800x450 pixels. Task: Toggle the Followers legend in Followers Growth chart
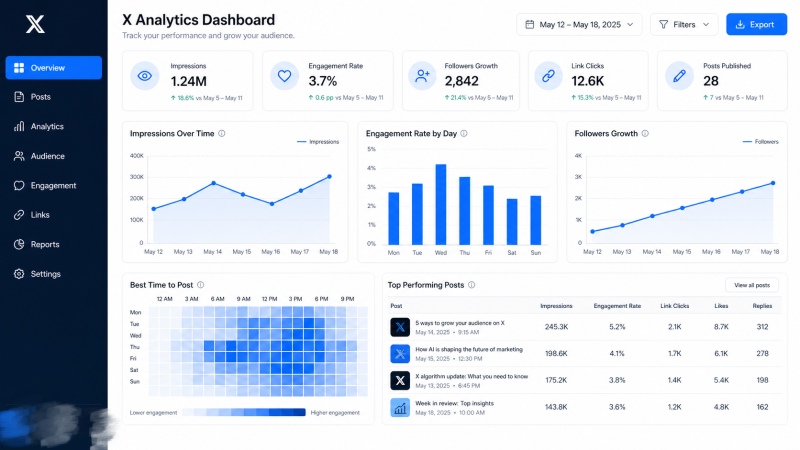point(760,142)
